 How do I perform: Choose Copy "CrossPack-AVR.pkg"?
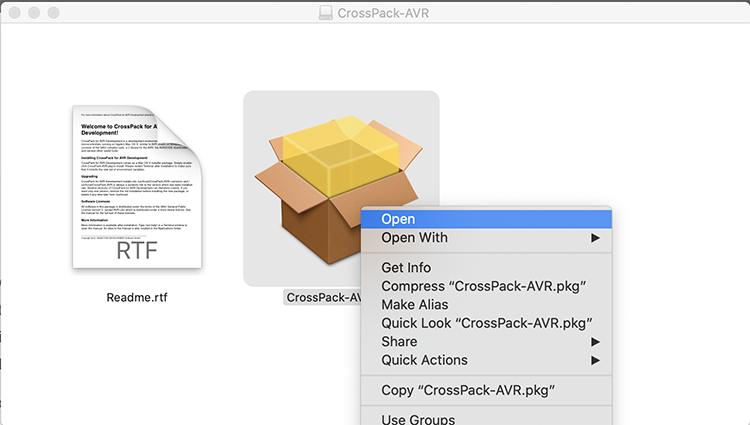(486, 390)
